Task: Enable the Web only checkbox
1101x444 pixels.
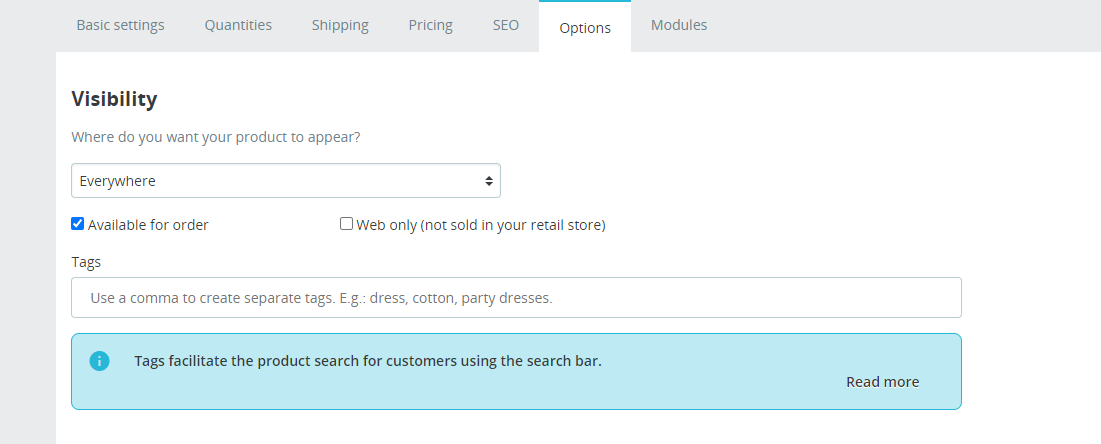Action: coord(347,224)
